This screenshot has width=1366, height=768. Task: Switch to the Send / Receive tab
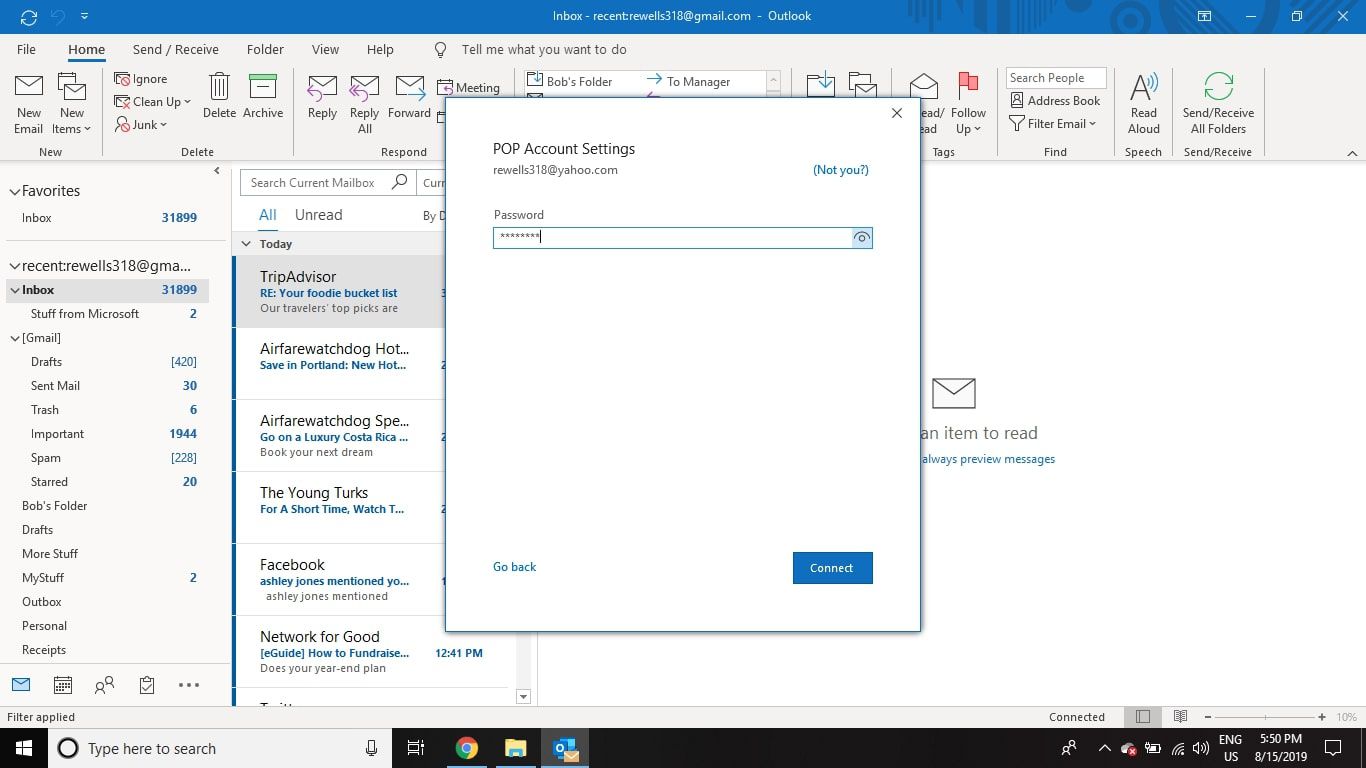176,49
